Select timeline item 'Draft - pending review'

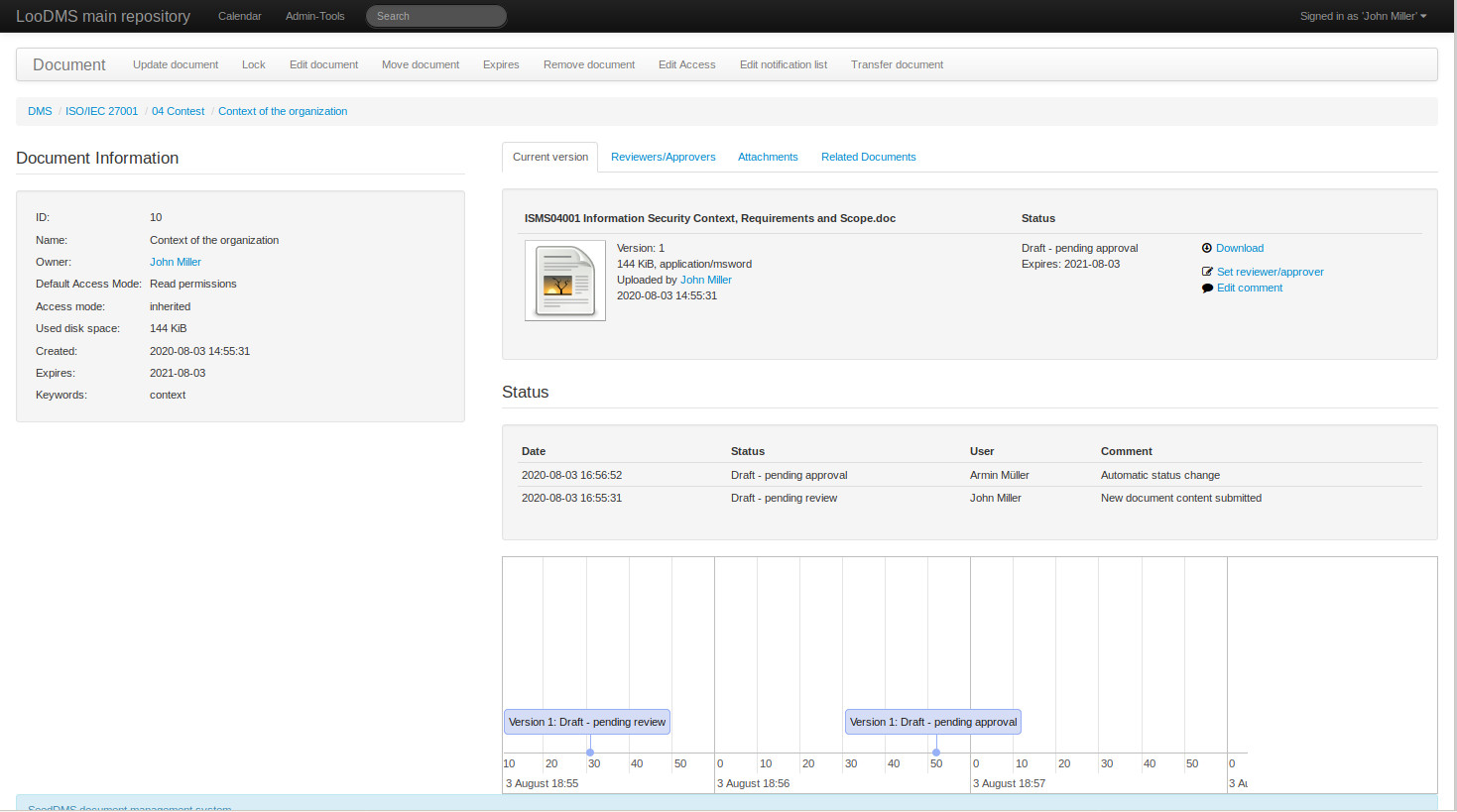(587, 722)
